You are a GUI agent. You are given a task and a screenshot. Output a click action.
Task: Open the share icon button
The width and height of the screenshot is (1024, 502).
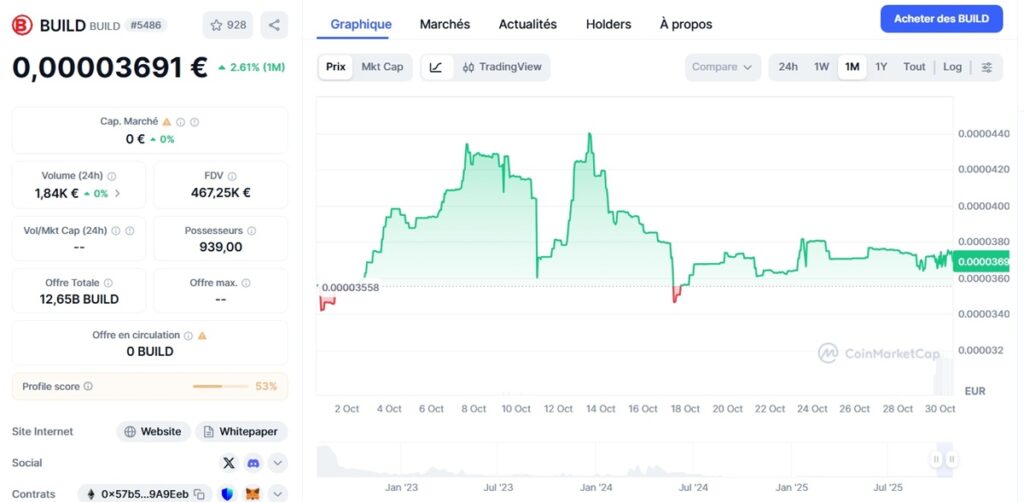coord(274,25)
